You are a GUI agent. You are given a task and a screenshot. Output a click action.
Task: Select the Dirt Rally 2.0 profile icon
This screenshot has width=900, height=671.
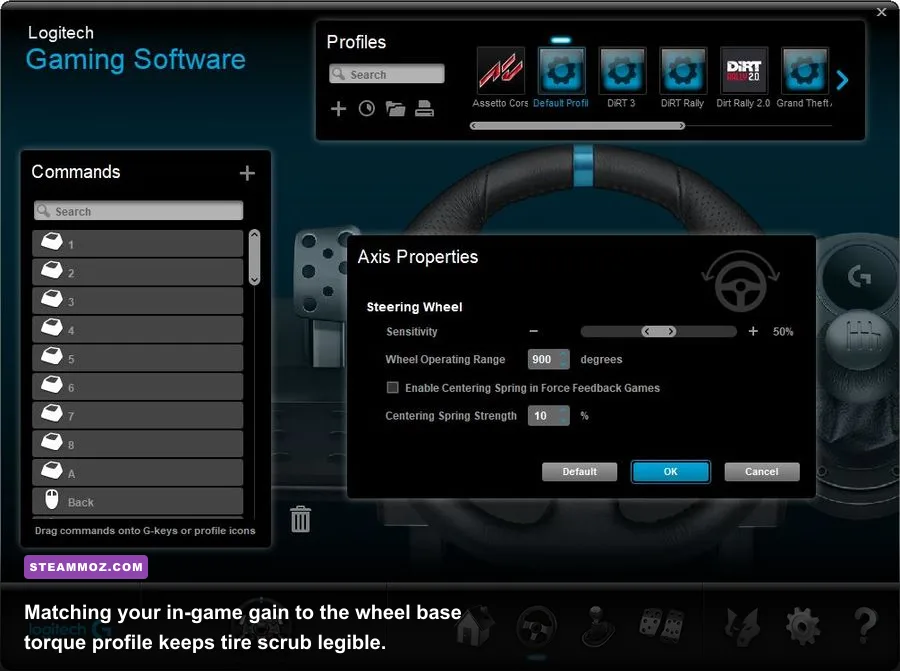744,71
